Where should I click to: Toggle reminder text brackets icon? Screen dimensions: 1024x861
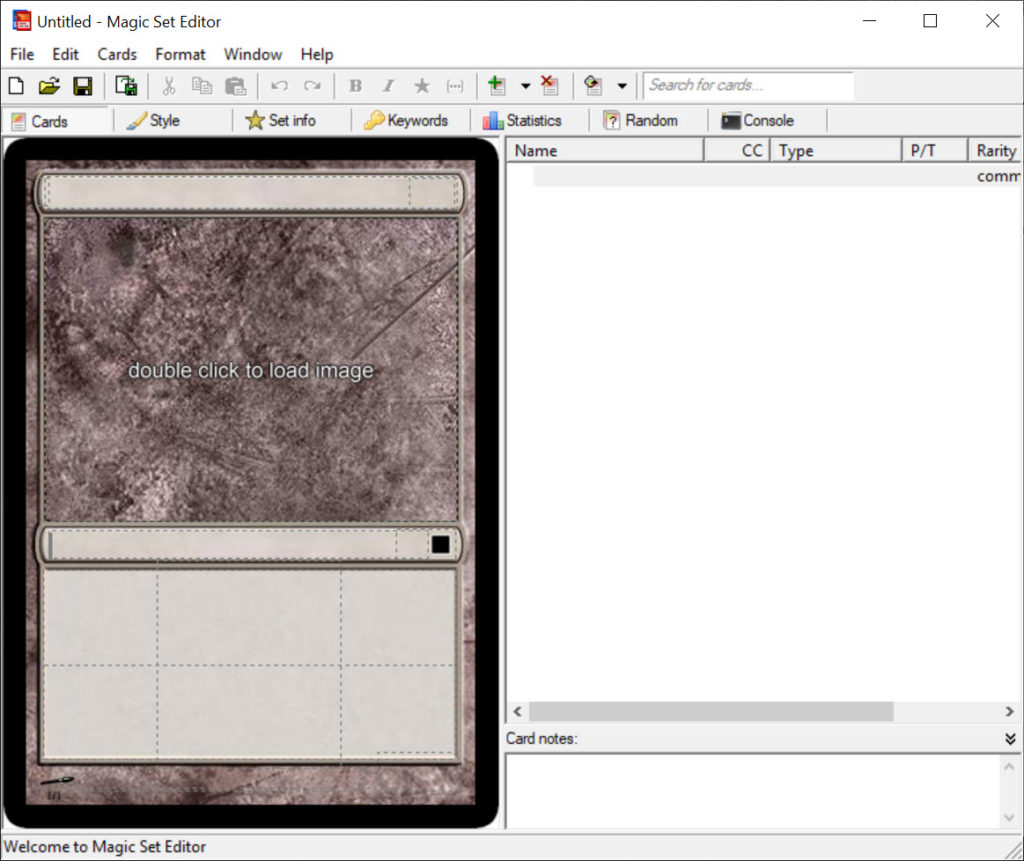pos(455,86)
